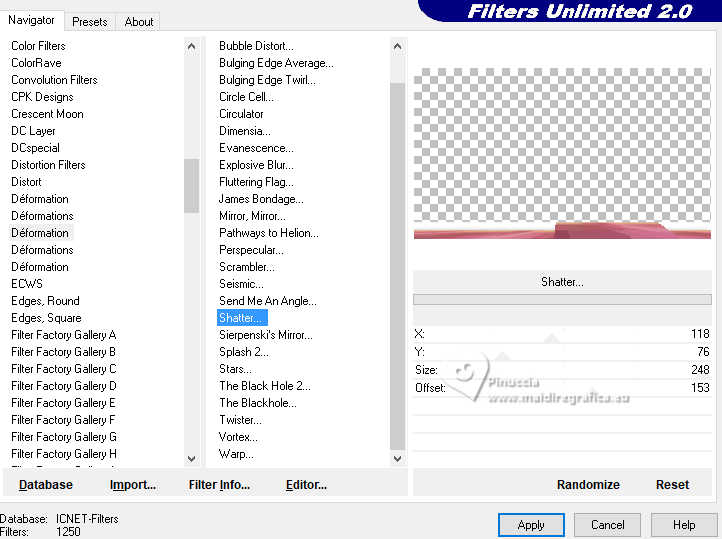Viewport: 722px width, 539px height.
Task: Choose Bulging Edge Average... filter
Action: (x=276, y=63)
